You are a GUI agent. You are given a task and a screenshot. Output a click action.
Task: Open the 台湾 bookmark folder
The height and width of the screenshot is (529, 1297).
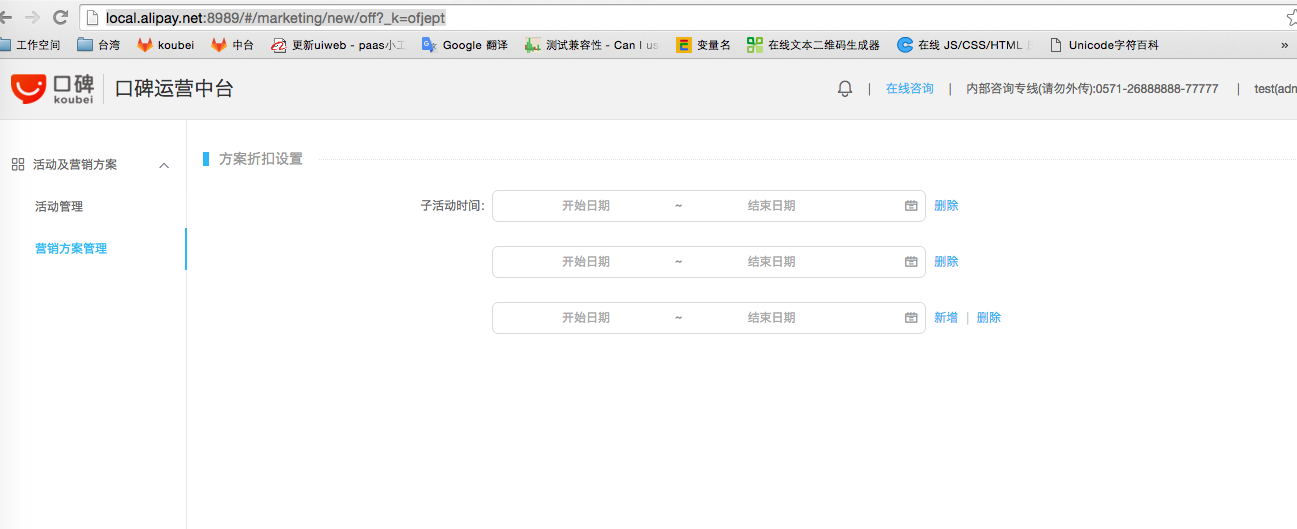[98, 45]
